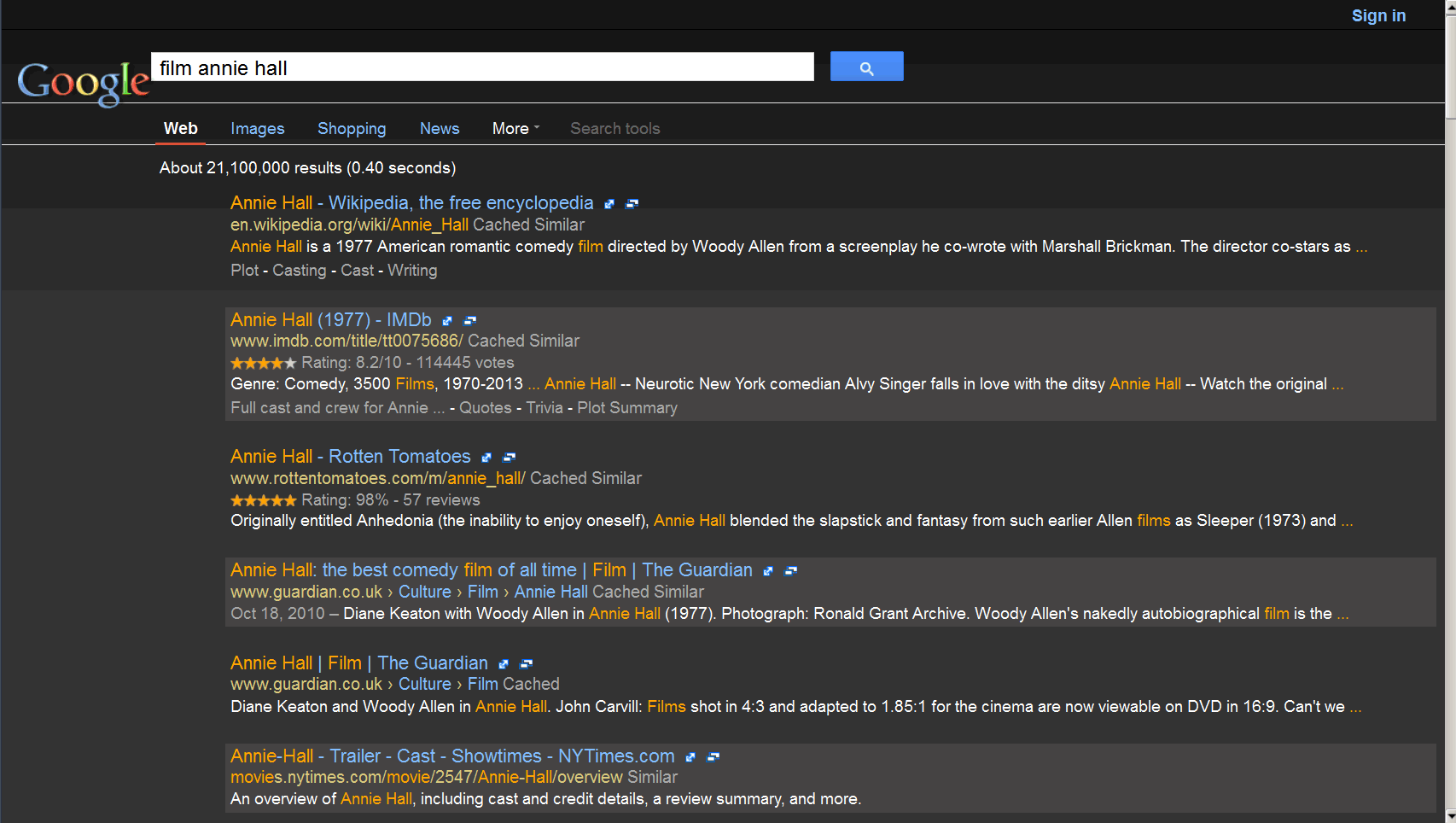Image resolution: width=1456 pixels, height=823 pixels.
Task: Click arrow icon next to the IMDb result
Action: [447, 321]
